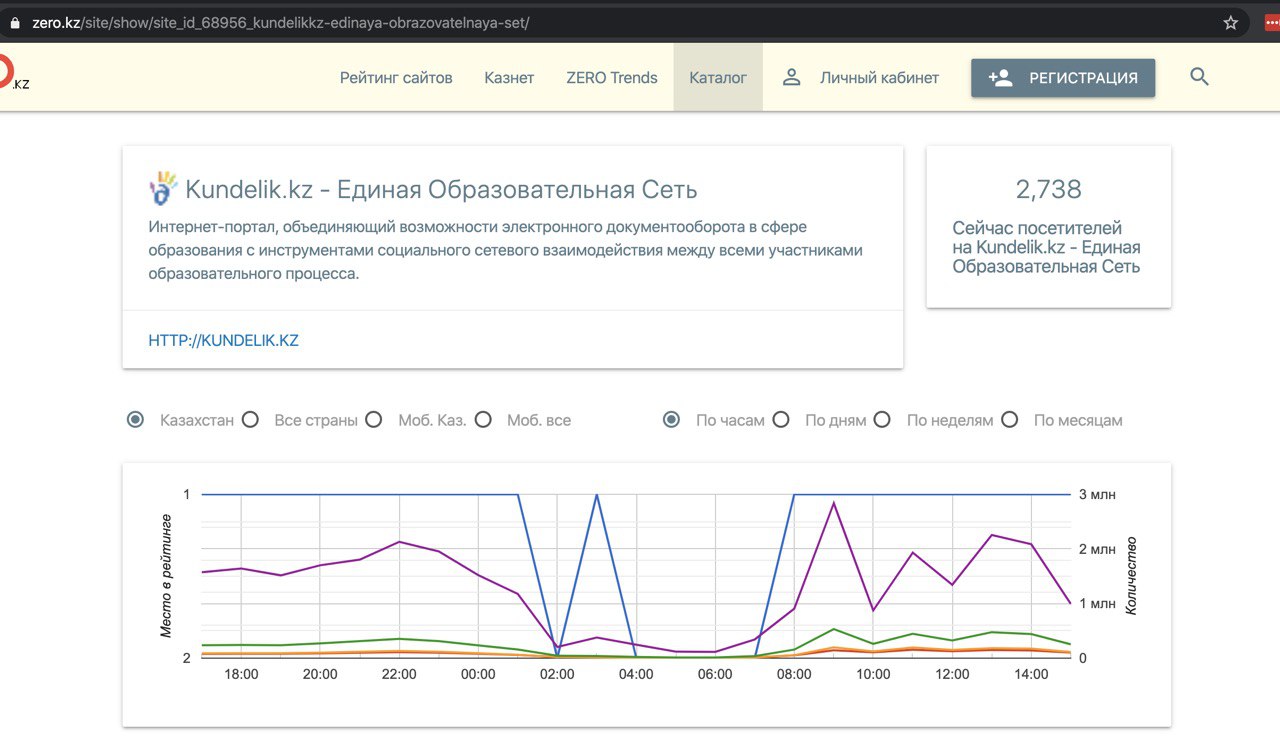Click the browser address bar URL

point(280,22)
